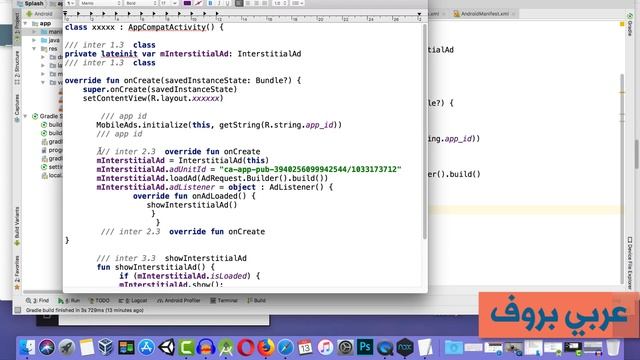
Task: Select the java folder in project tree
Action: pos(50,40)
